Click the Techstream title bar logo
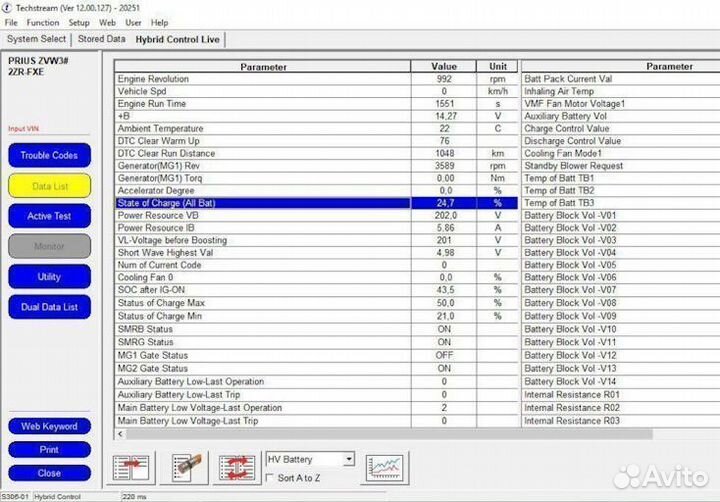 click(9, 7)
